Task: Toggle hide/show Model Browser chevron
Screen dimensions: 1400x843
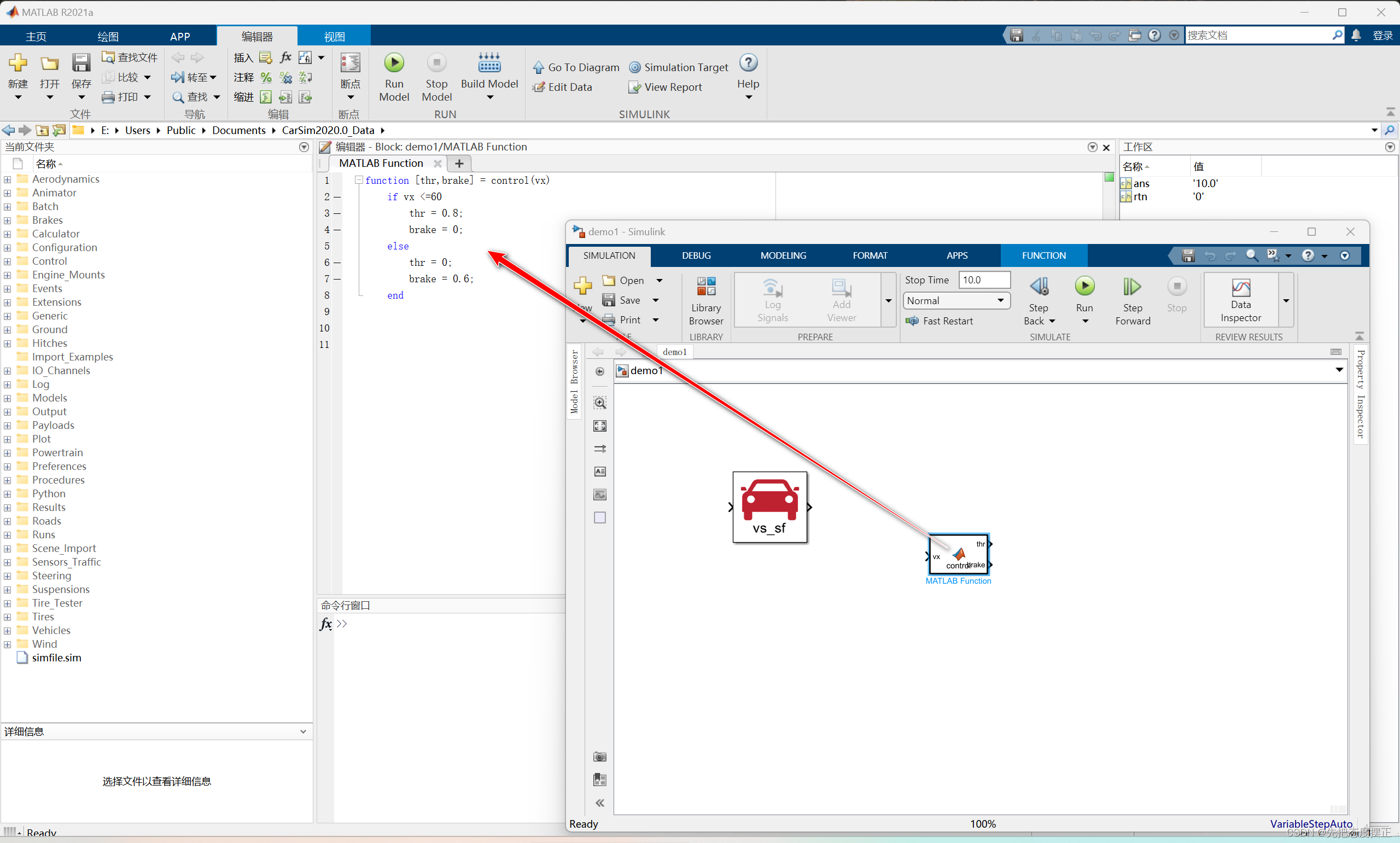Action: 599,803
